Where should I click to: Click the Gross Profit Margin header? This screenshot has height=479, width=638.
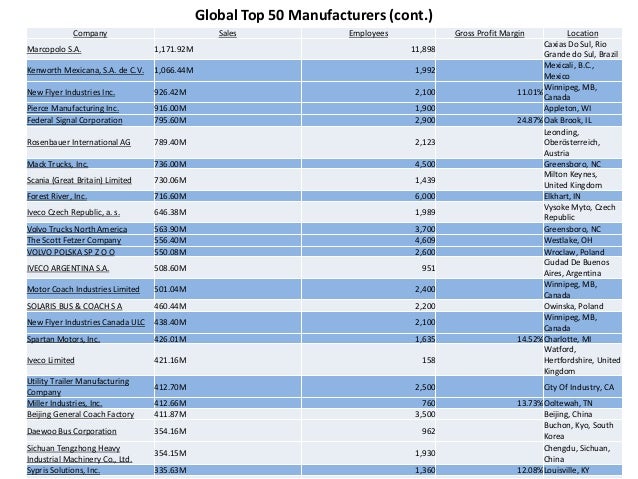click(x=489, y=33)
